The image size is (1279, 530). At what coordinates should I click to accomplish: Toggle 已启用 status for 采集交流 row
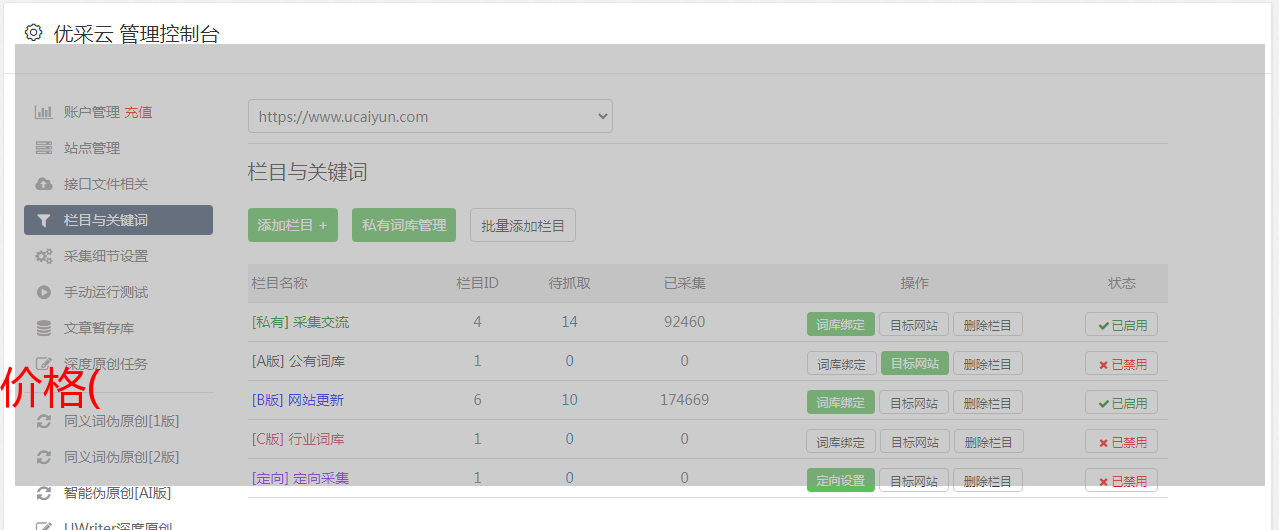1121,324
